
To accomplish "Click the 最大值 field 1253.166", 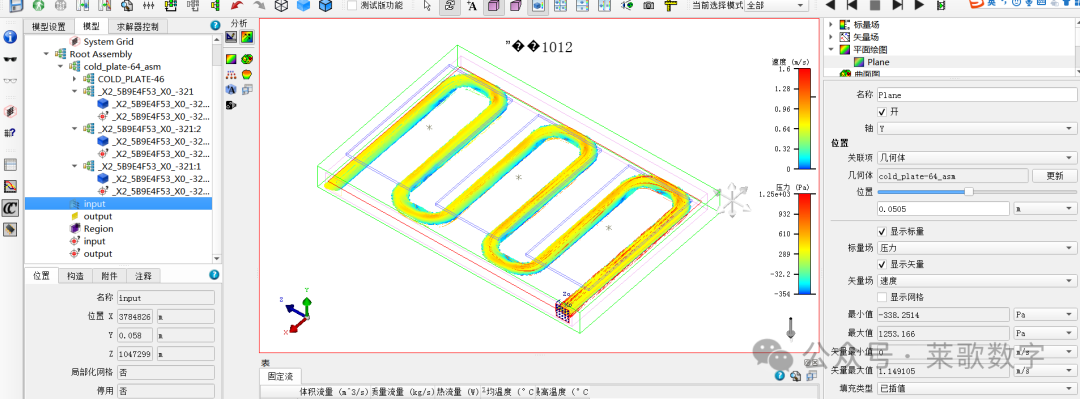I will (x=944, y=334).
